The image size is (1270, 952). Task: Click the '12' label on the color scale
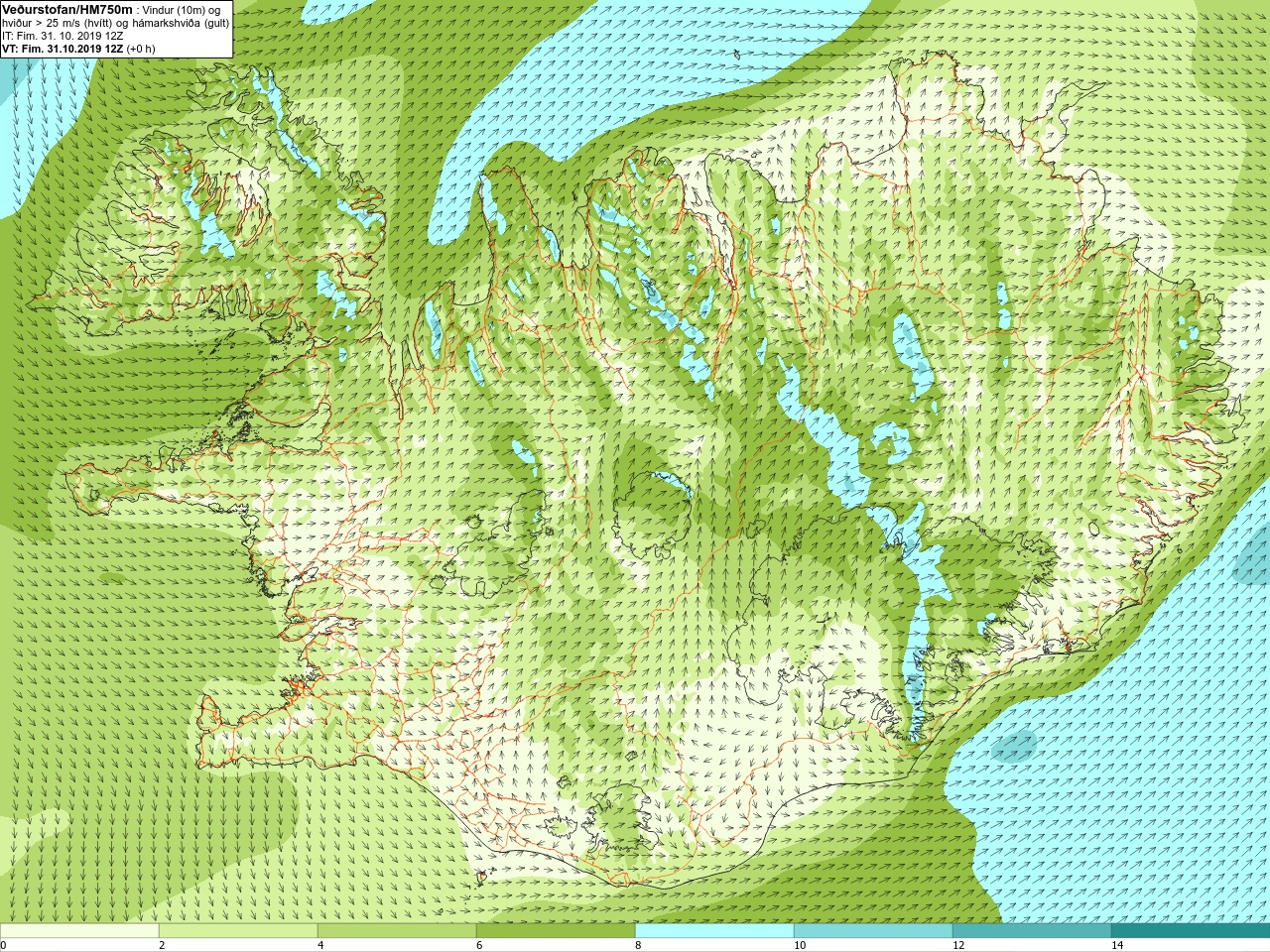click(x=958, y=945)
